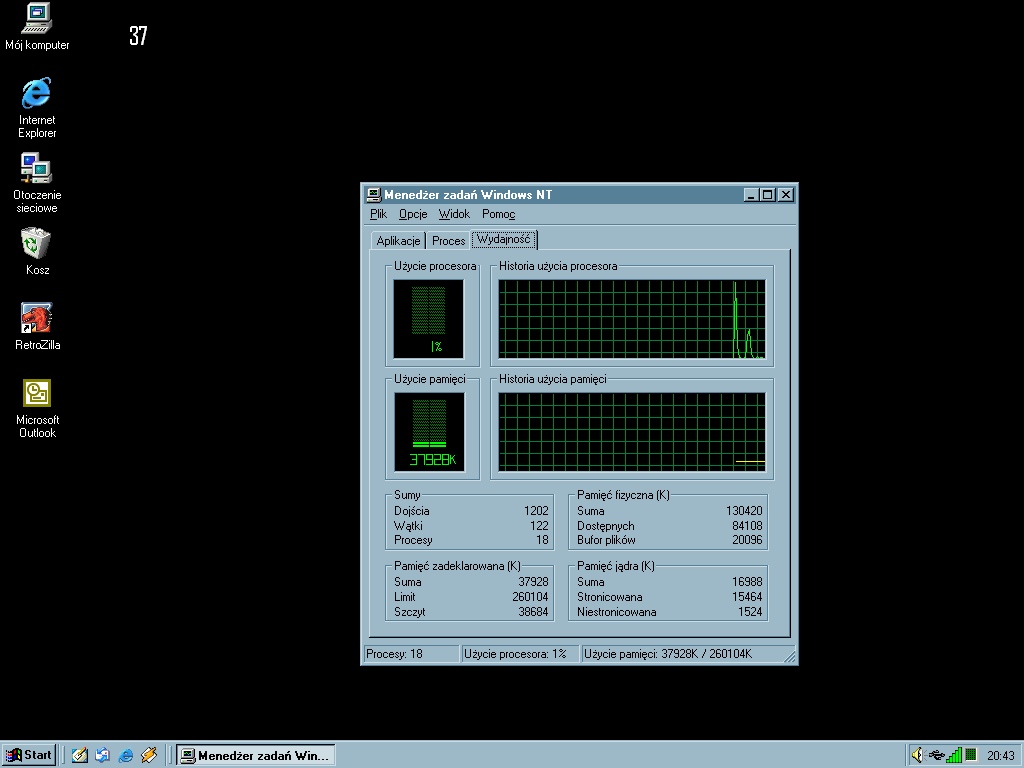Click the Procesy value 18 in Sumy
Viewport: 1024px width, 768px height.
pyautogui.click(x=543, y=540)
